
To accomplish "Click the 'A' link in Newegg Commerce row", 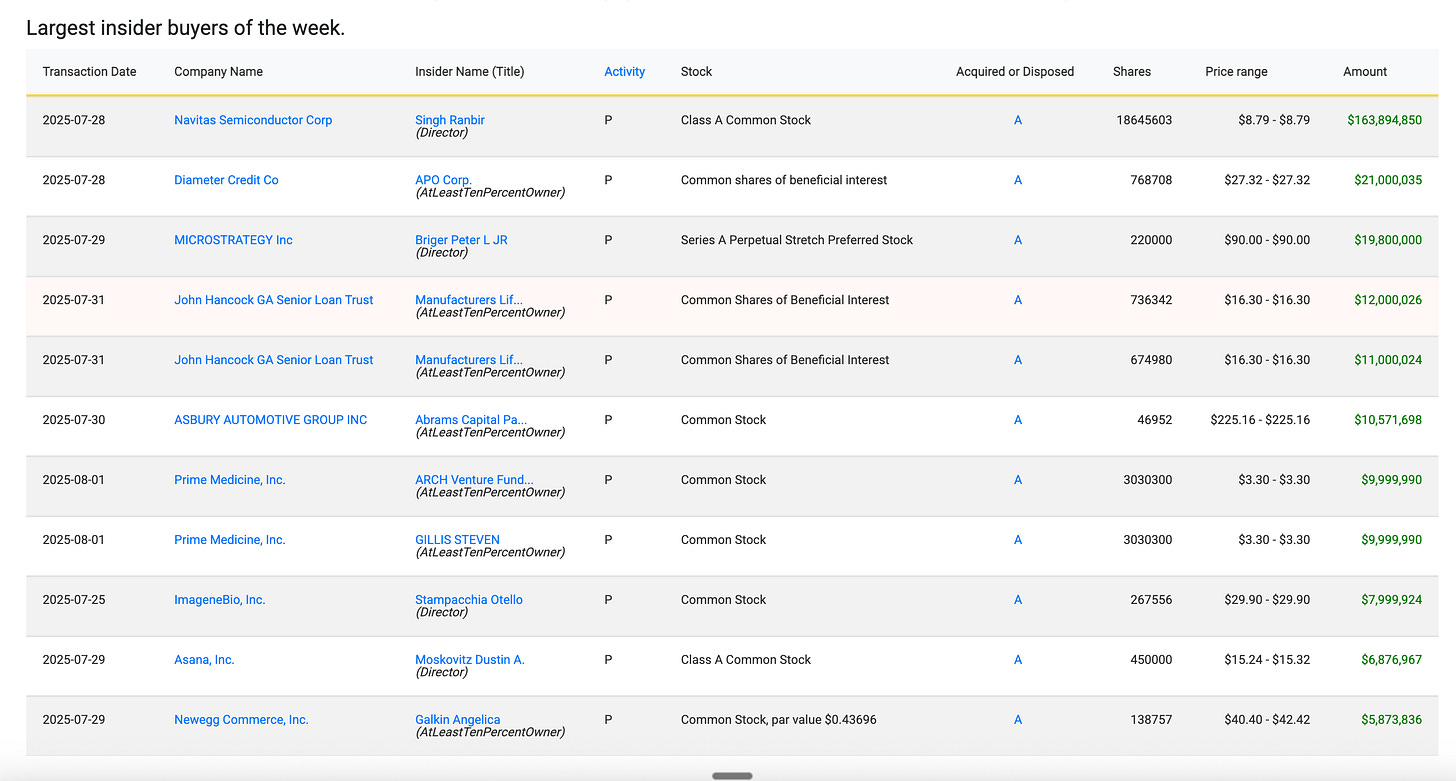I will (x=1018, y=720).
